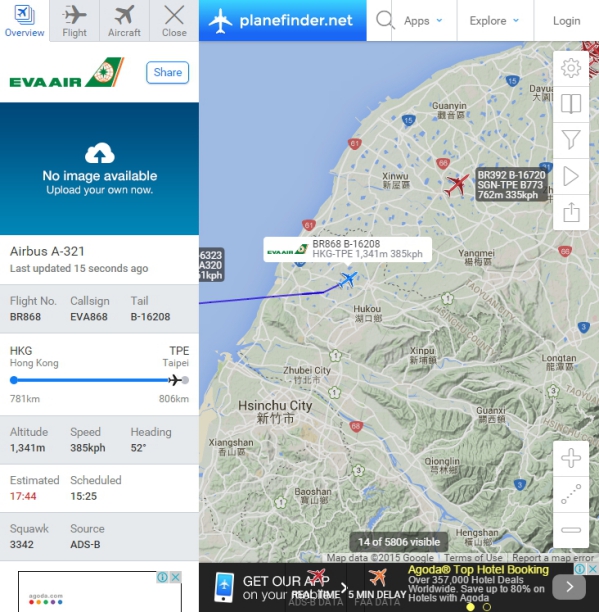Select the red BR392 plane icon
Viewport: 599px width, 612px height.
pyautogui.click(x=456, y=185)
